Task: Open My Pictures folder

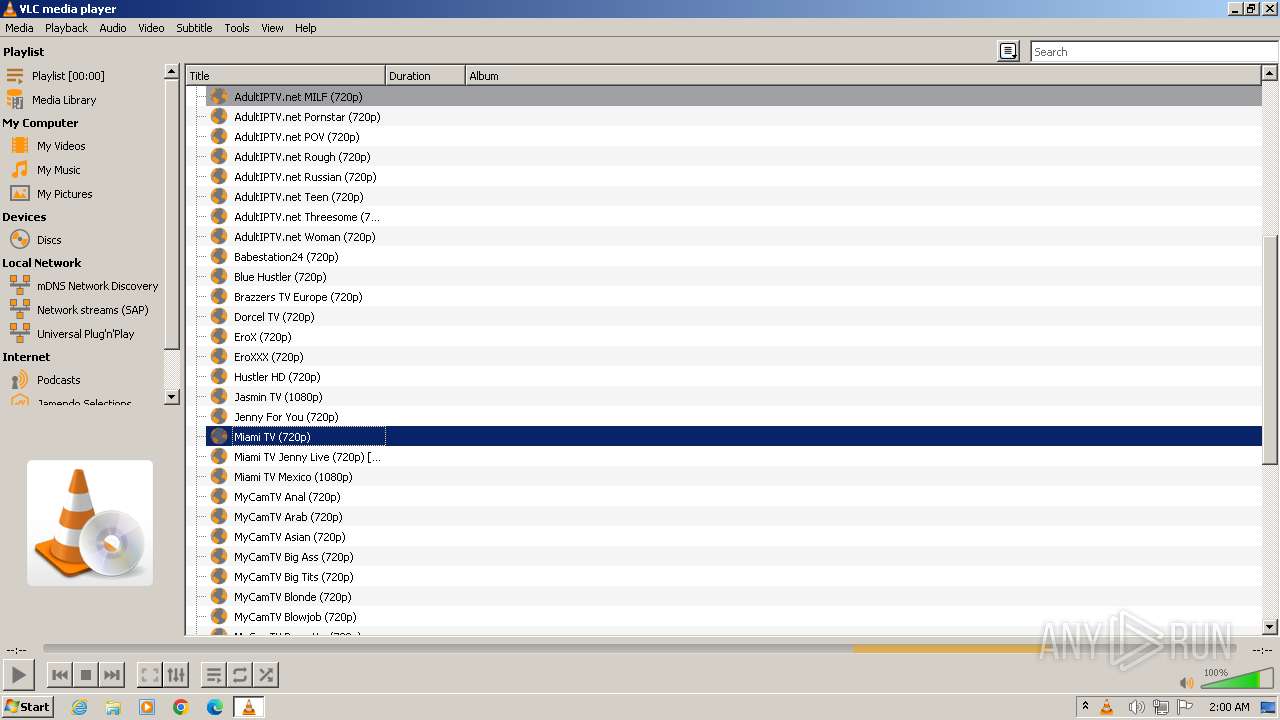Action: (x=65, y=194)
